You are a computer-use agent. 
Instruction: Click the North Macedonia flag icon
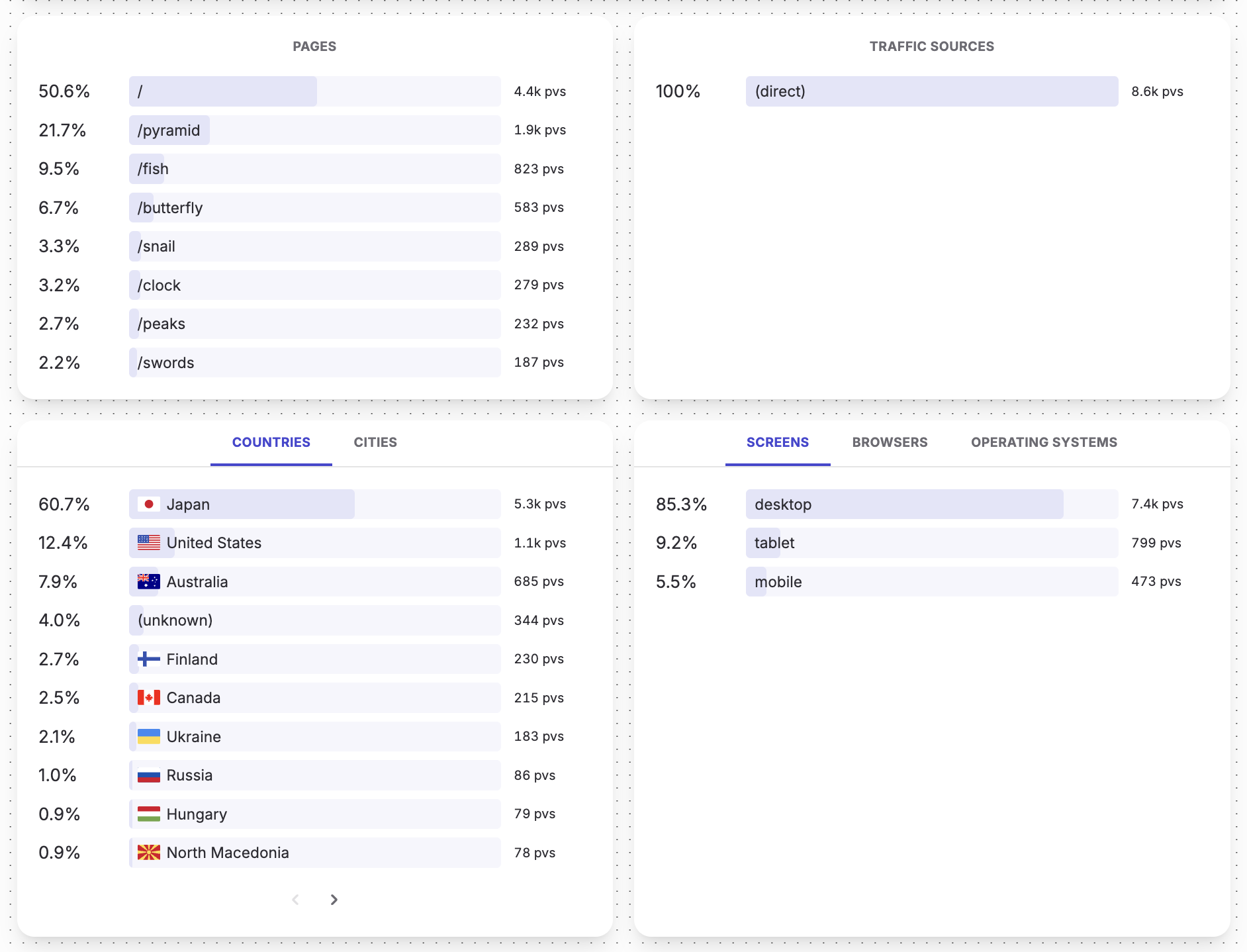148,853
